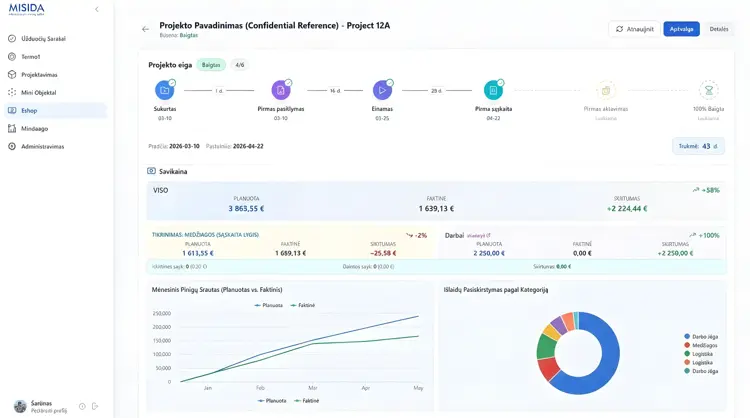Select the 100% Baigta hourglass icon
750x418 pixels.
pos(708,90)
